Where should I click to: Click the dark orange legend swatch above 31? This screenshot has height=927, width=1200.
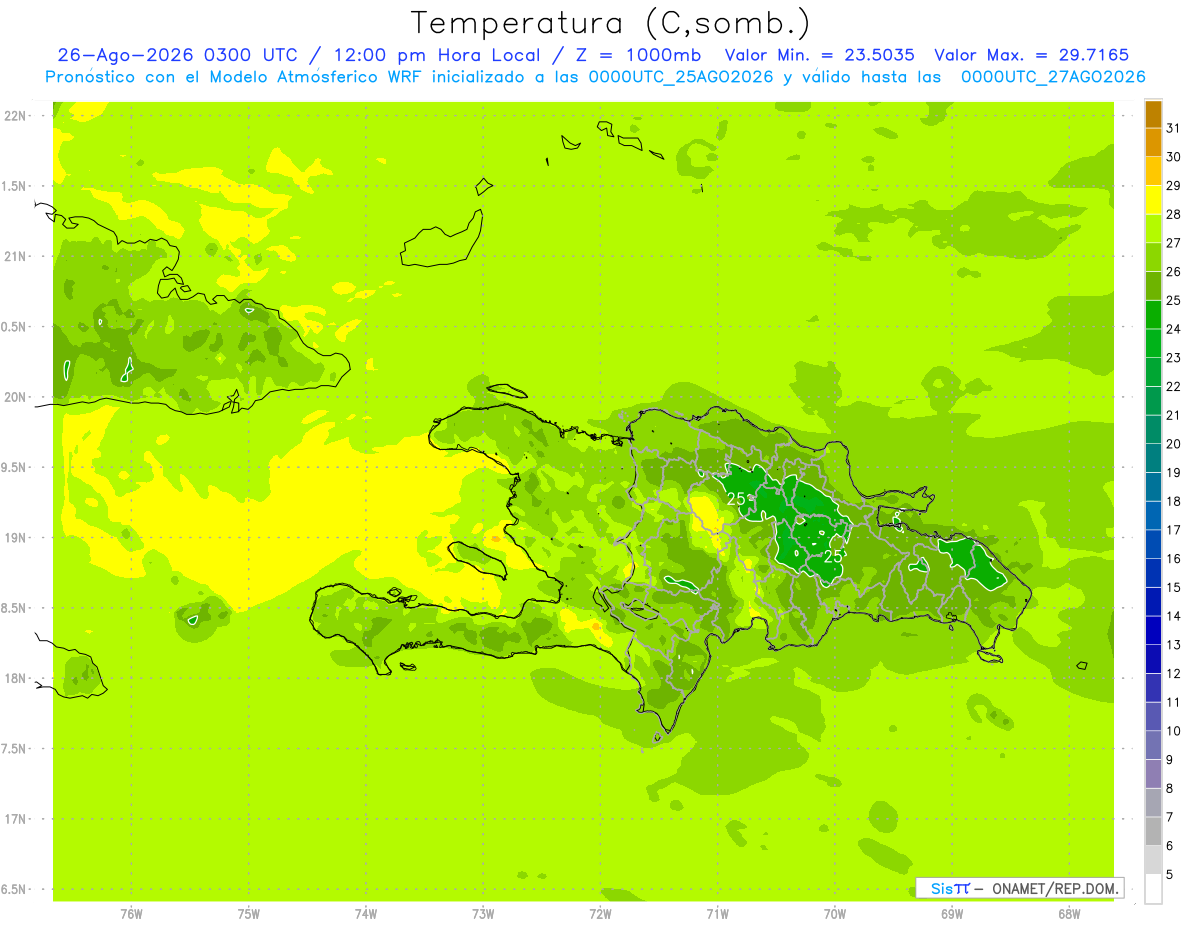[1153, 114]
